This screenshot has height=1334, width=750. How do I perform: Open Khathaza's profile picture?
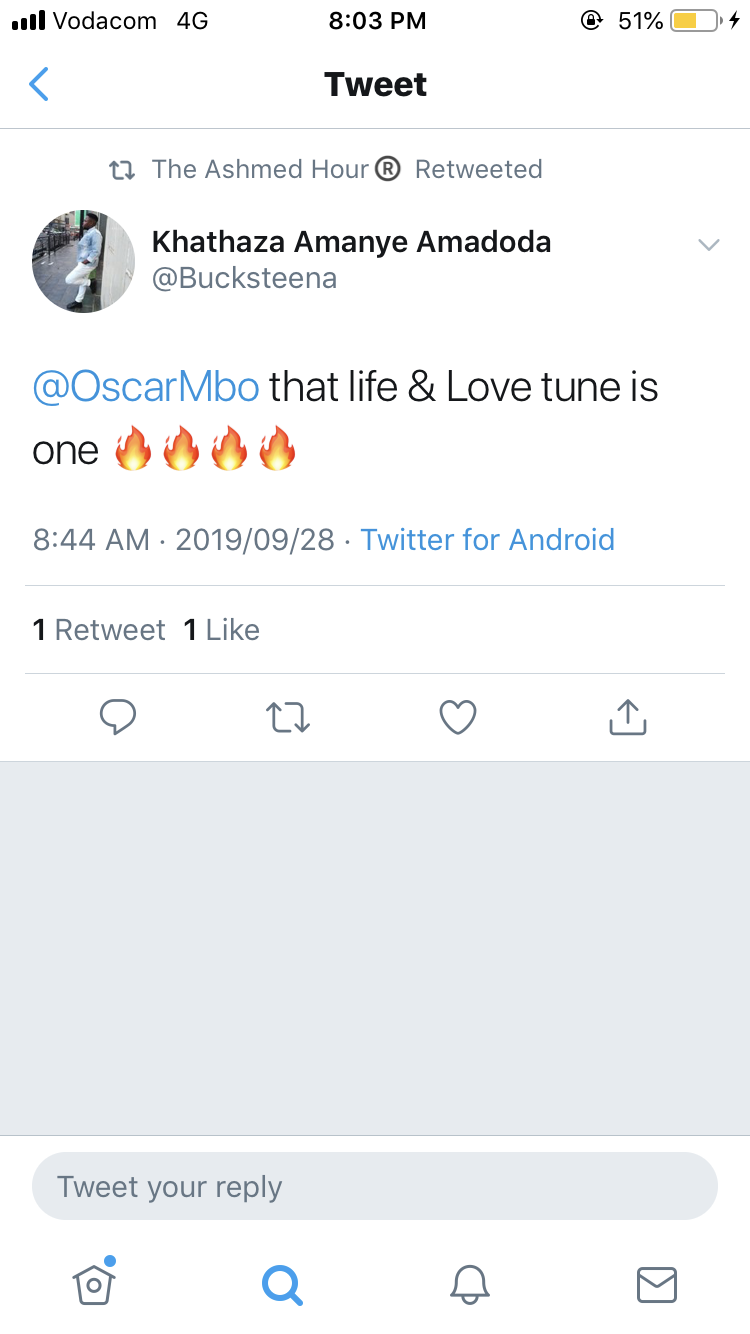(84, 261)
